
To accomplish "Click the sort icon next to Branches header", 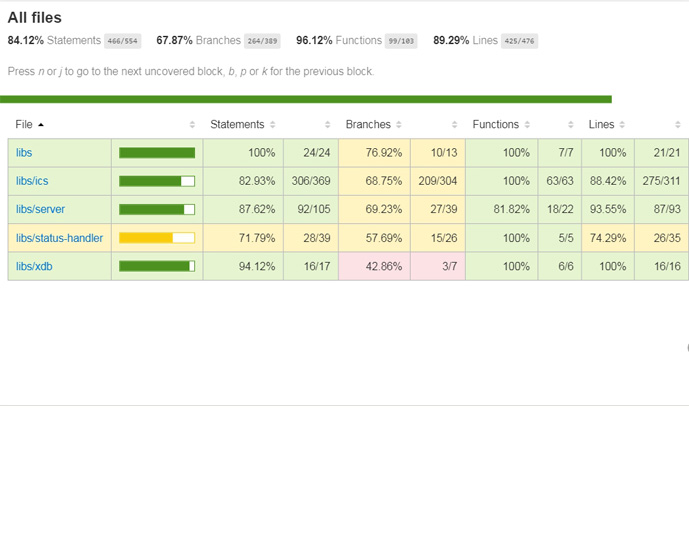I will click(x=398, y=125).
